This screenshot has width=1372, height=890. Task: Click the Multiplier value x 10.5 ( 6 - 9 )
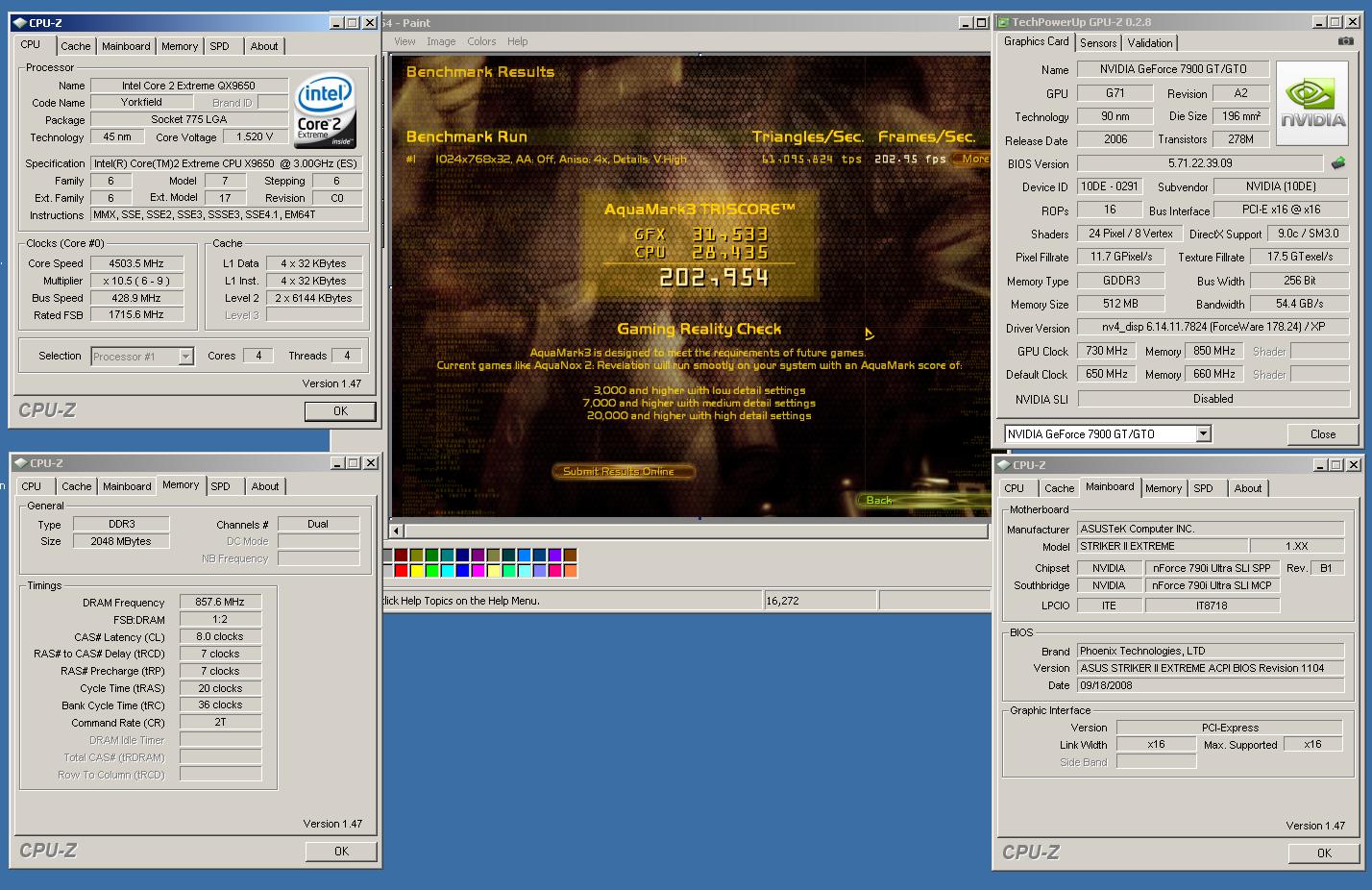point(135,281)
